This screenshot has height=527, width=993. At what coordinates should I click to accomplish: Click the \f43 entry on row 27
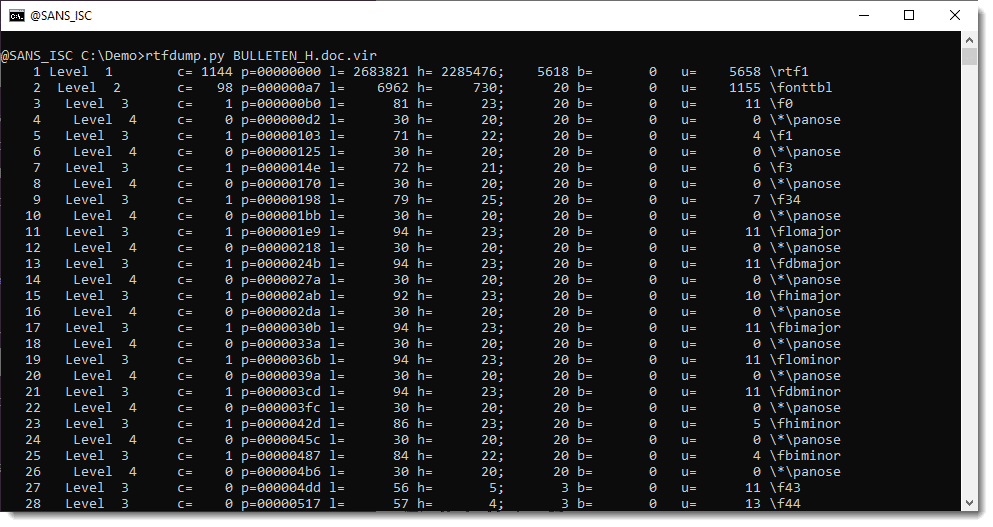click(x=785, y=488)
